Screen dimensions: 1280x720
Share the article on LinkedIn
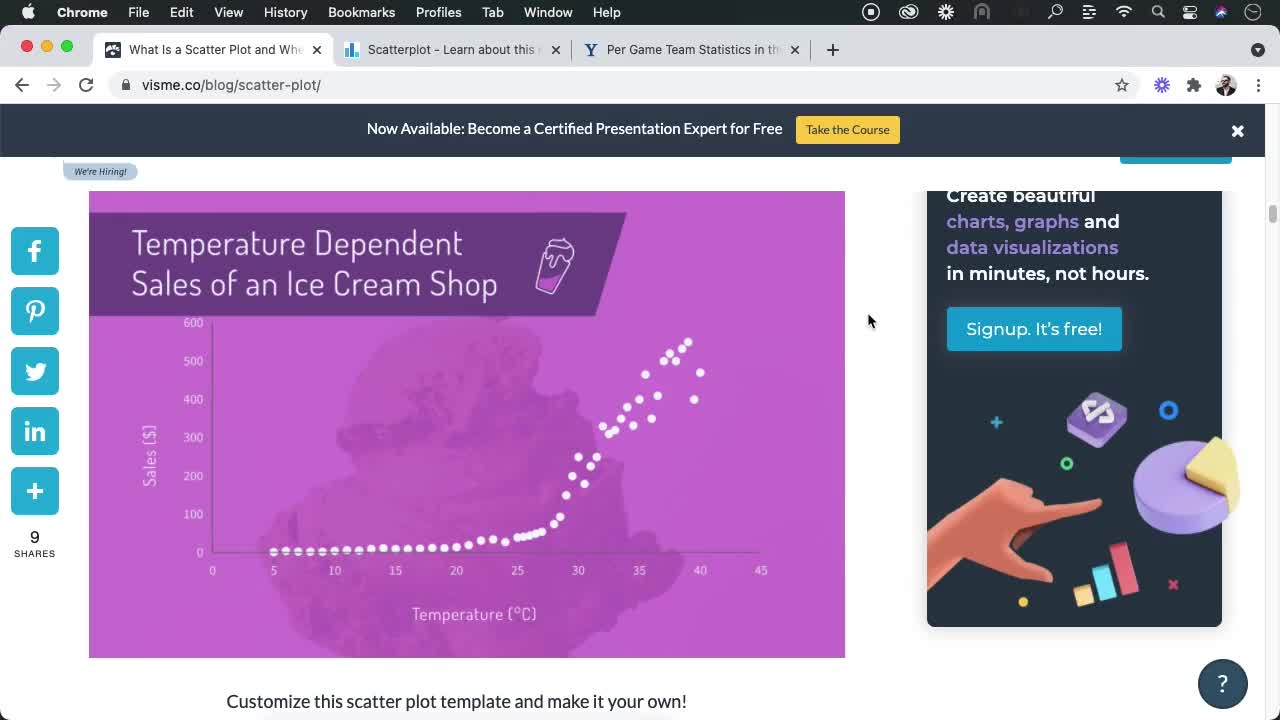[x=35, y=431]
